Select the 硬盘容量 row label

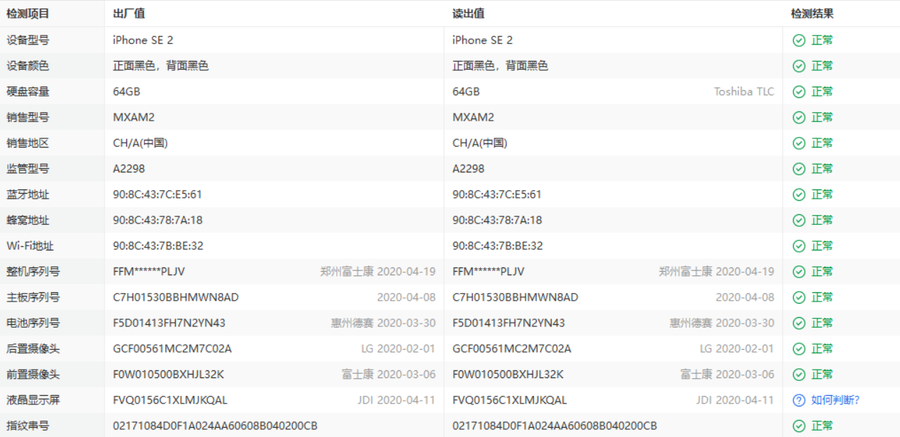28,92
